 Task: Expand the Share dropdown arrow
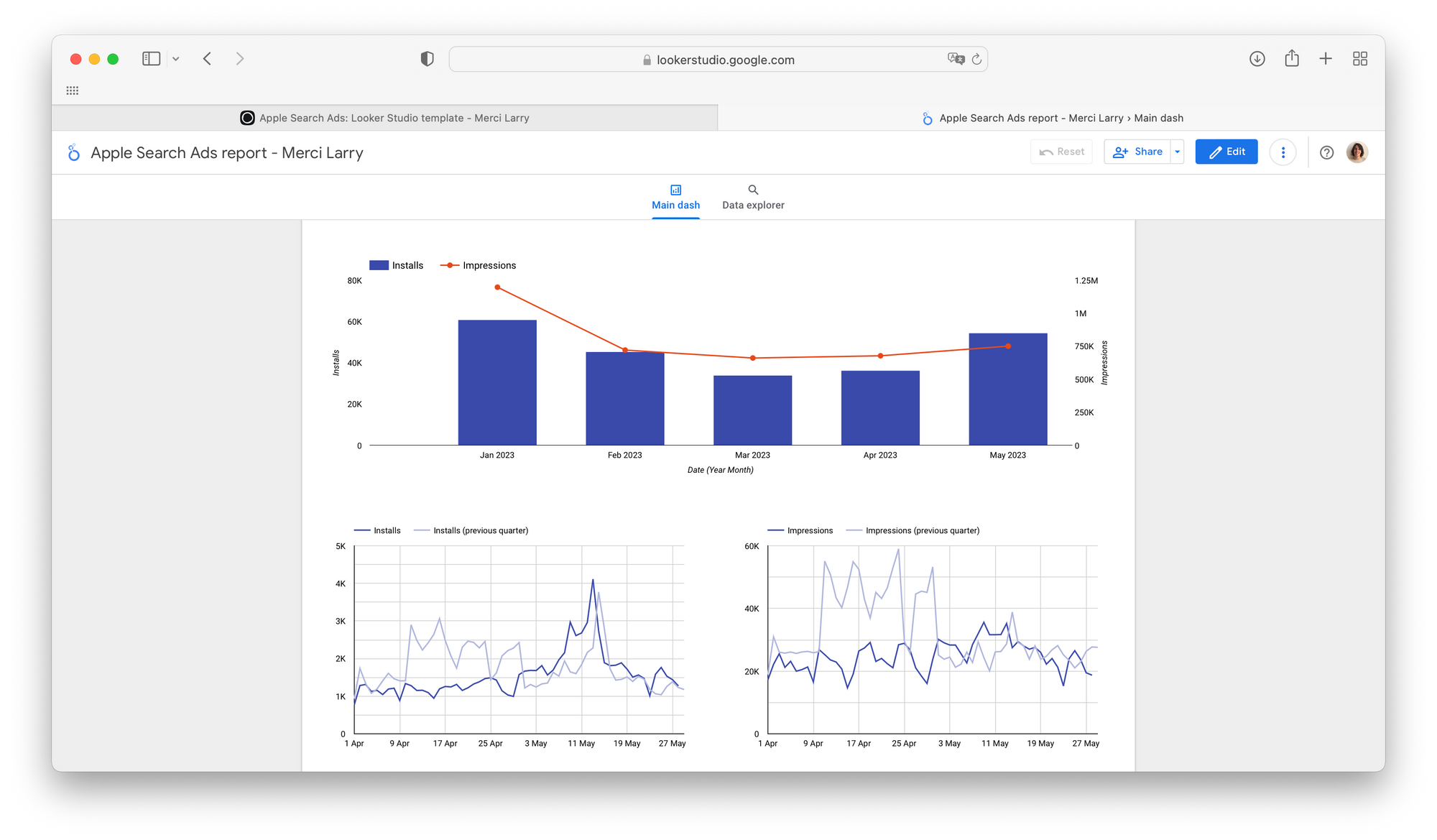coord(1177,152)
